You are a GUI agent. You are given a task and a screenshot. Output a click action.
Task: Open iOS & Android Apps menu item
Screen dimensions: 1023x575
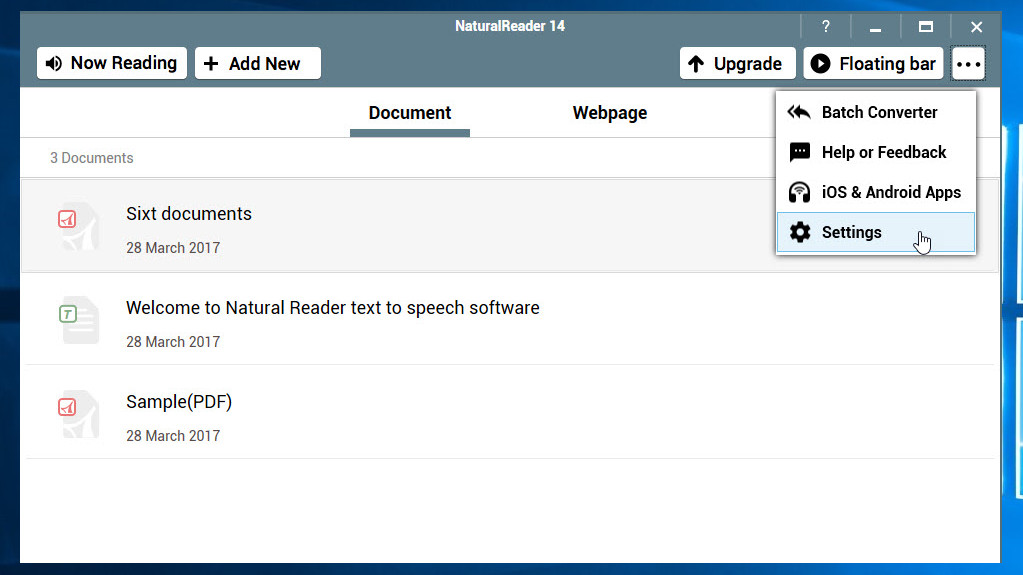(x=876, y=193)
